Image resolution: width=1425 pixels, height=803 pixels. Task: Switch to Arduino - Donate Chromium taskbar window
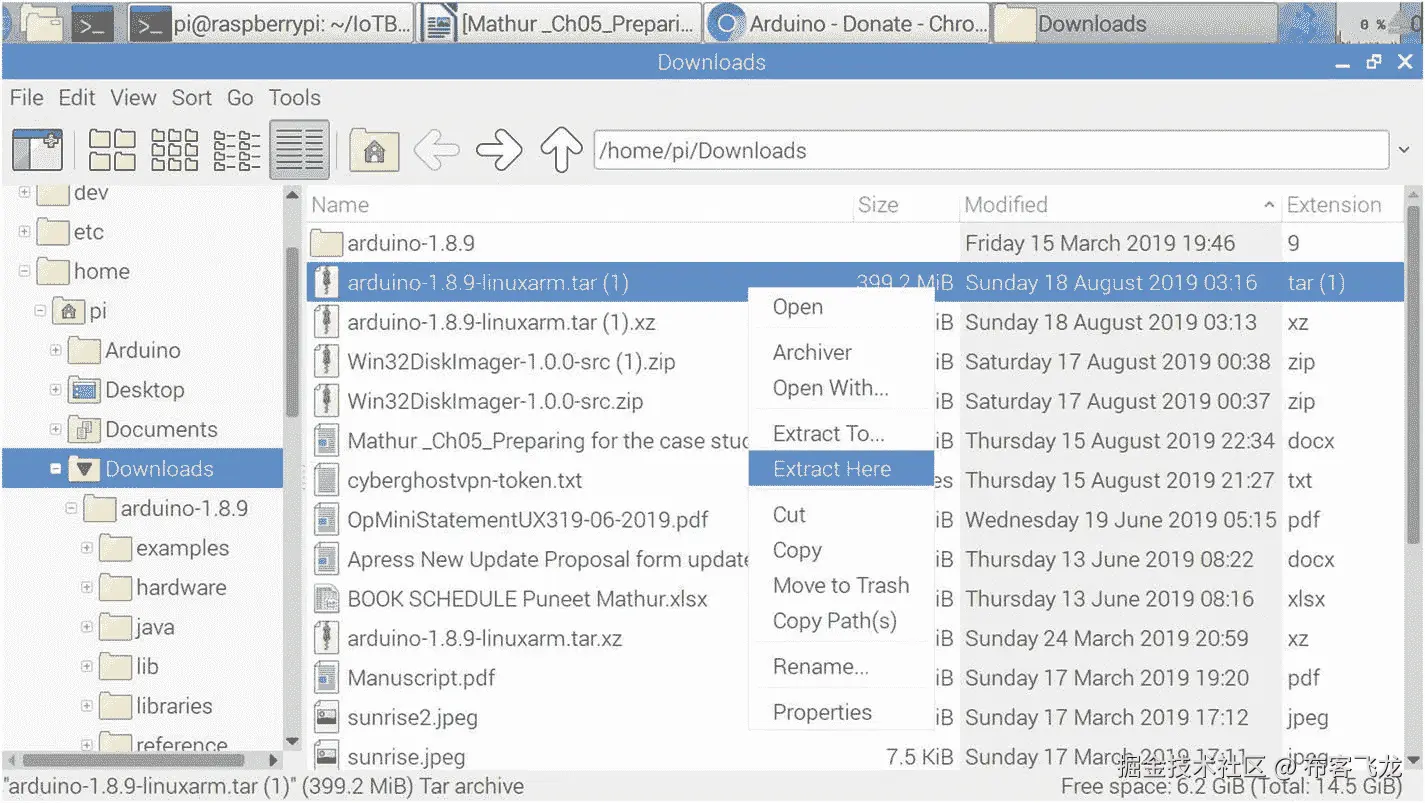(847, 24)
